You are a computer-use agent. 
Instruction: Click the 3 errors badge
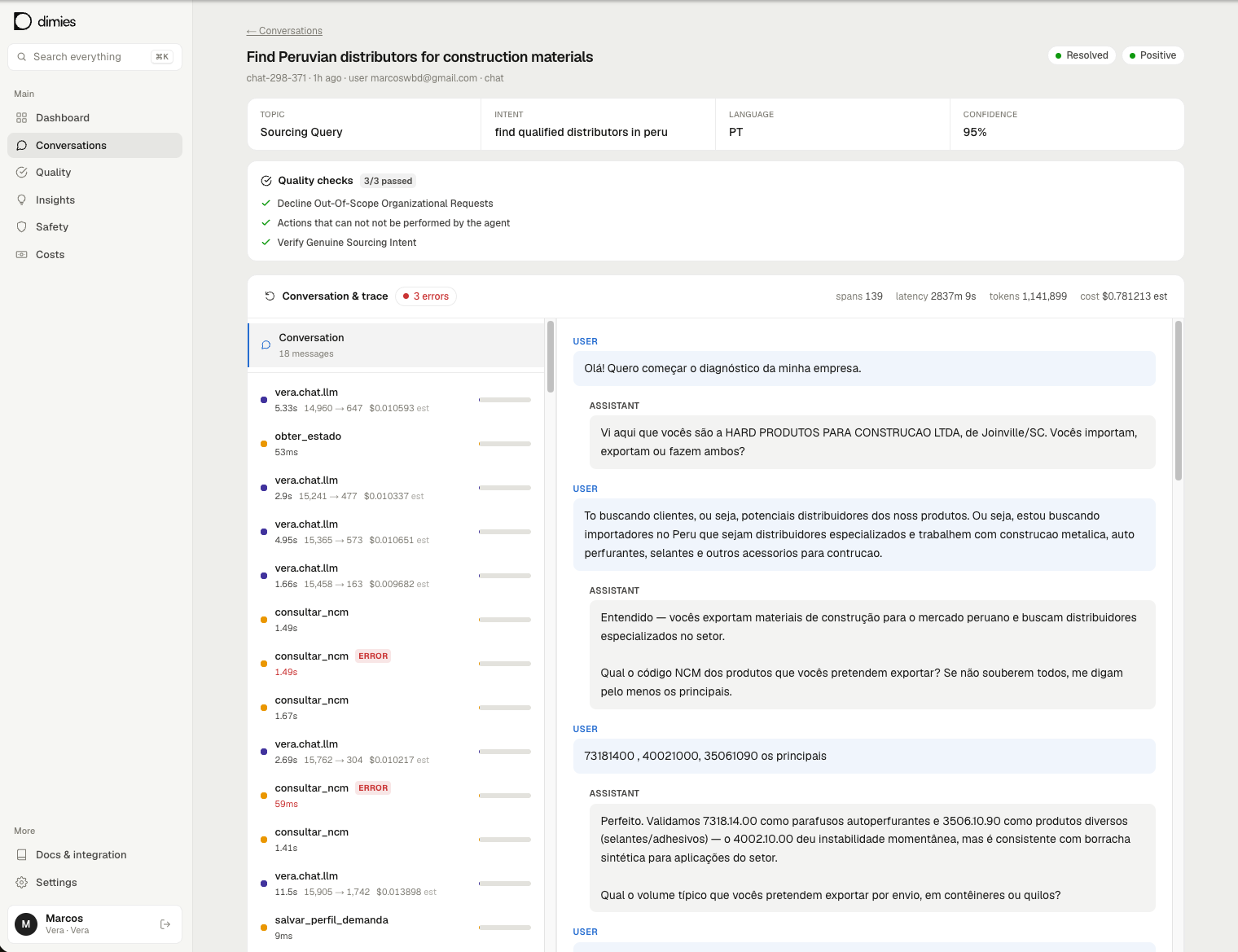(426, 296)
